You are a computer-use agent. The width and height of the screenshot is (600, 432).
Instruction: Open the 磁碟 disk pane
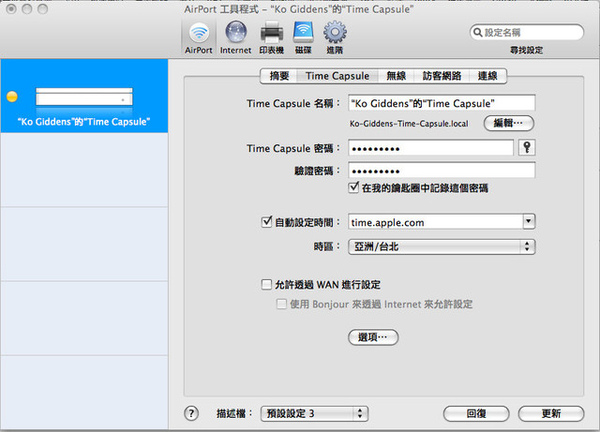303,37
